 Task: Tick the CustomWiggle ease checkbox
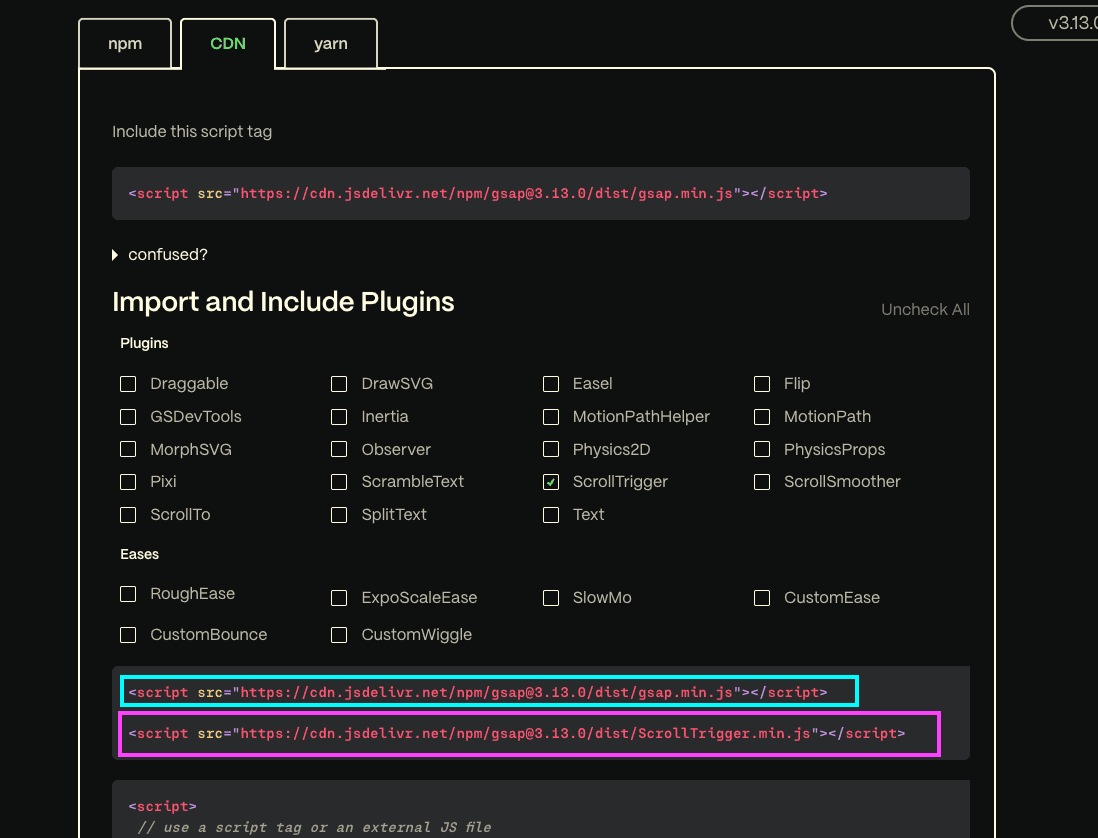339,635
